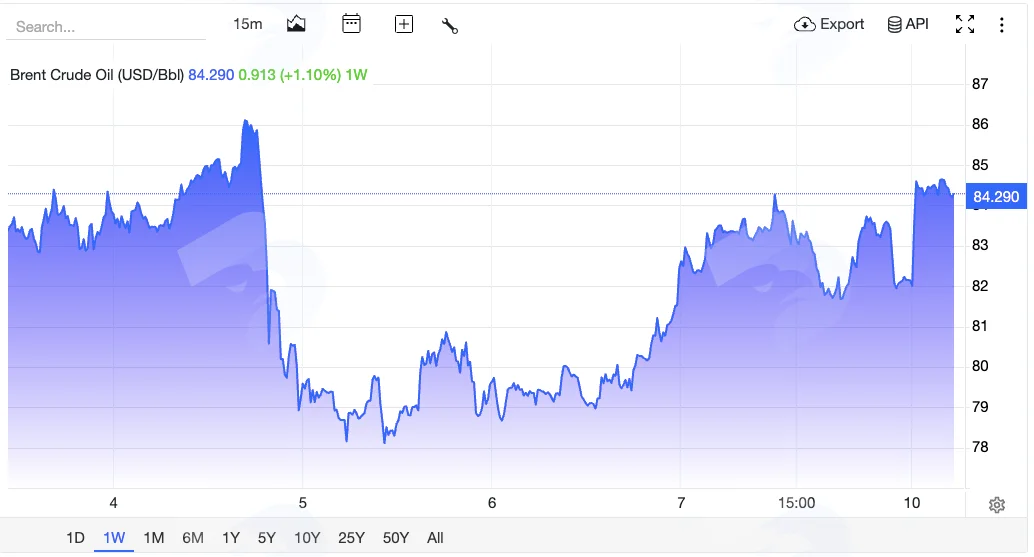
Task: Open the three-dot more options menu
Action: pos(1002,25)
